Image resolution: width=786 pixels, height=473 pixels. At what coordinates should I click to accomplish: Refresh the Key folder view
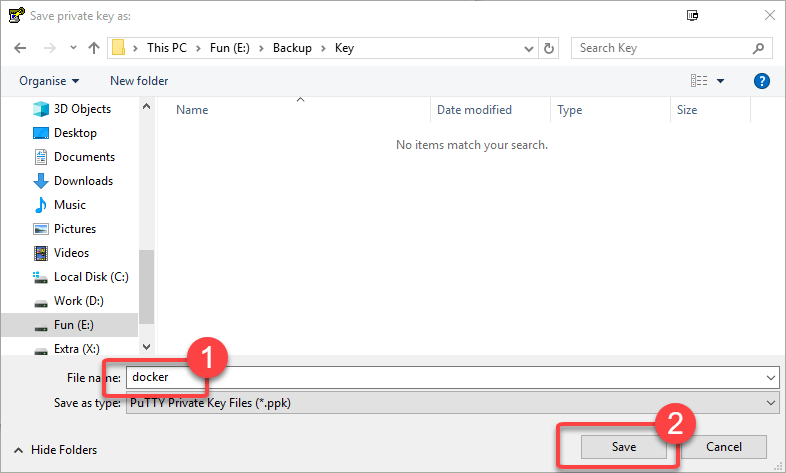(x=549, y=48)
